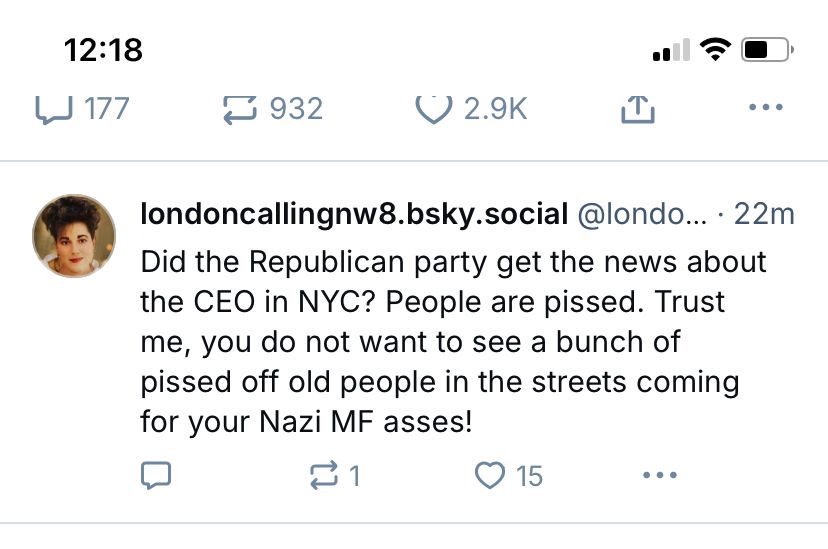Open the londoncallingnw8.bsky.social display name
828x549 pixels.
tap(354, 213)
